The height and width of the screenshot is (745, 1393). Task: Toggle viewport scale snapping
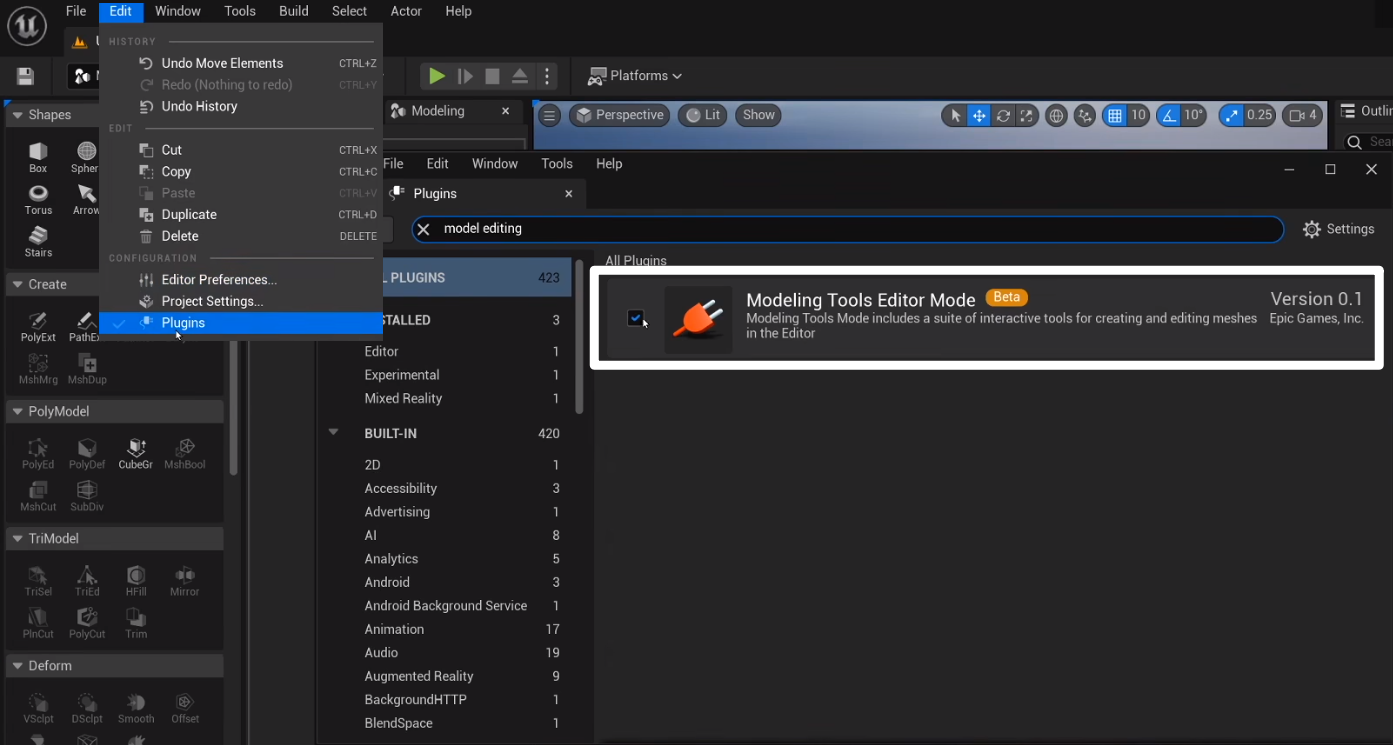tap(1231, 116)
